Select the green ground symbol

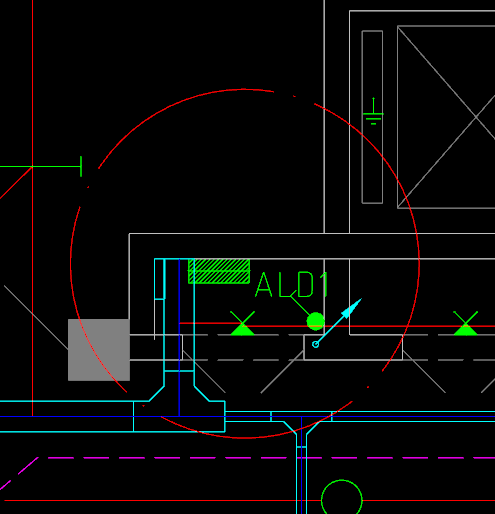click(373, 112)
